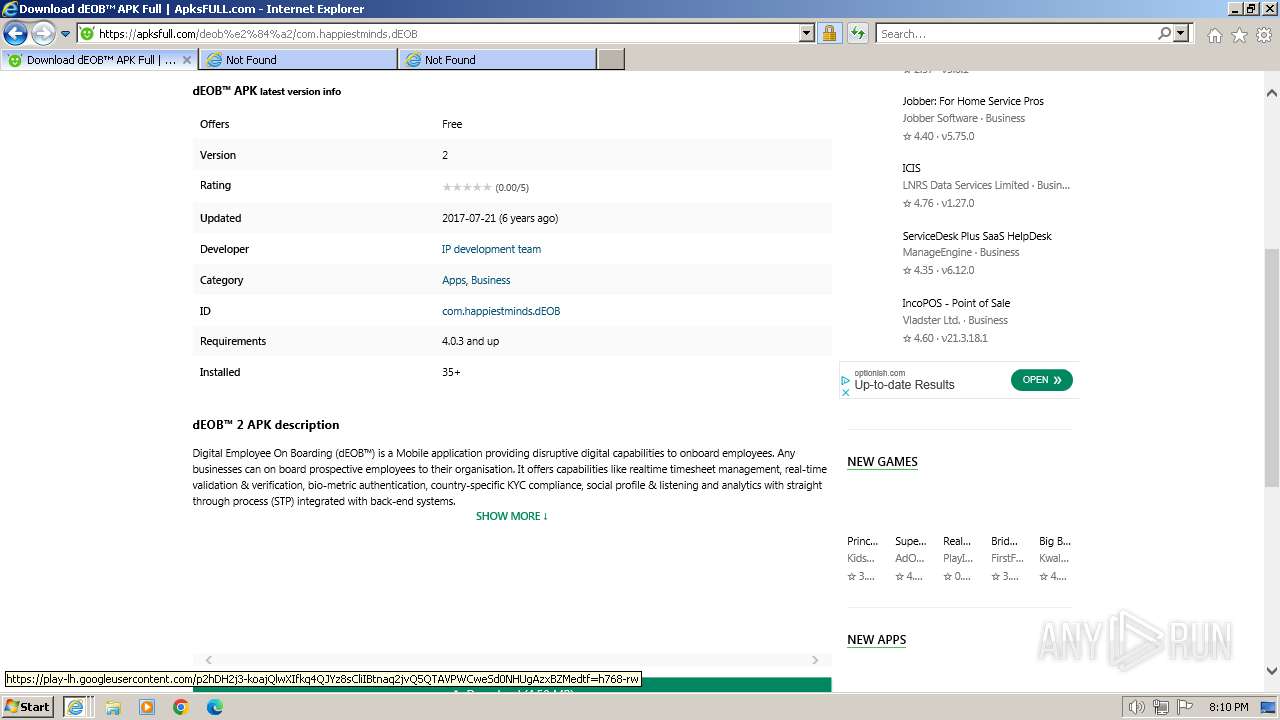Launch Google Chrome from taskbar

(x=181, y=707)
